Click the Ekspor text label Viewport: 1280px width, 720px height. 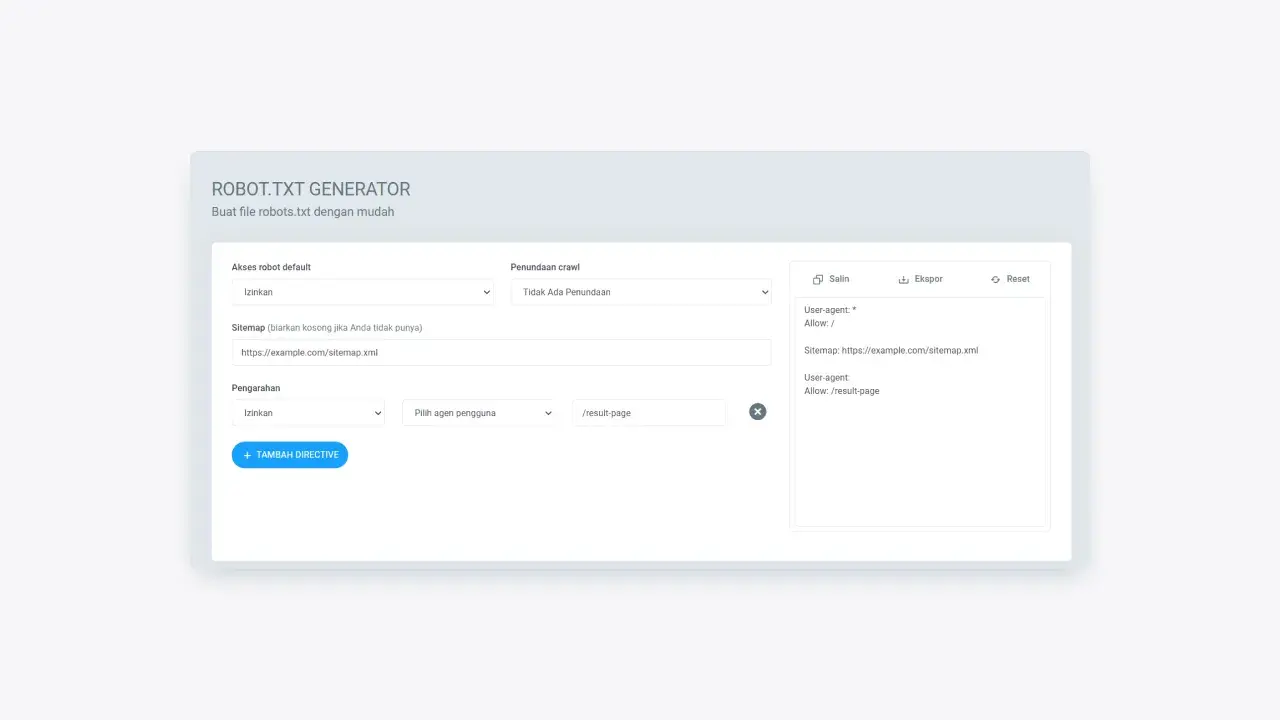(x=928, y=279)
